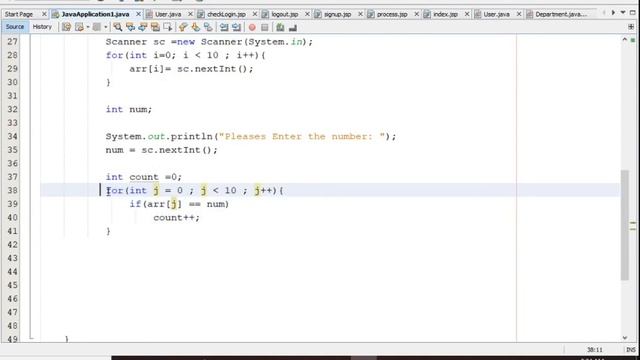This screenshot has height=360, width=640.
Task: Click the vertical scrollbar thumb in editor
Action: (x=624, y=224)
